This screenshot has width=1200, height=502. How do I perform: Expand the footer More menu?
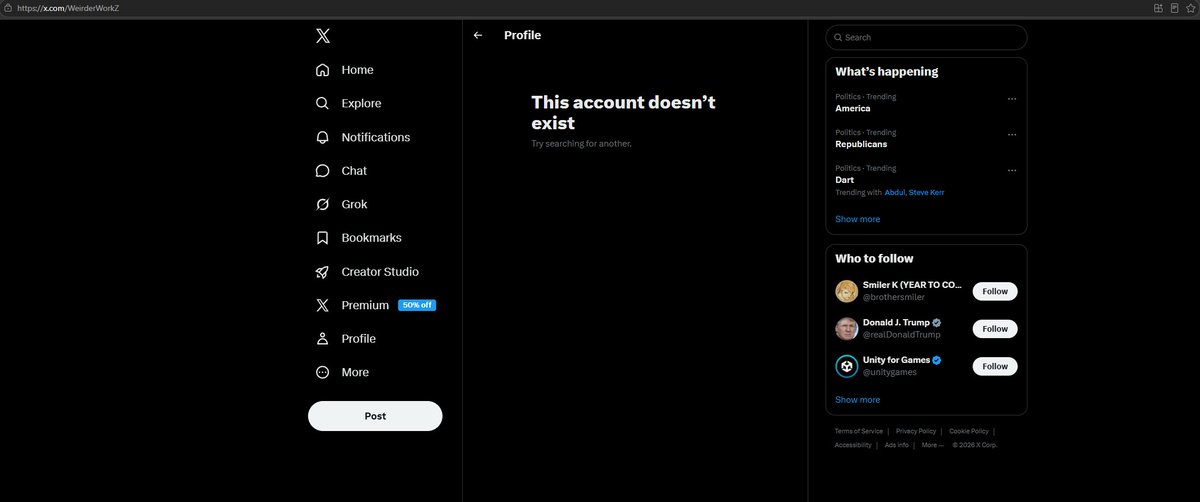click(x=931, y=445)
